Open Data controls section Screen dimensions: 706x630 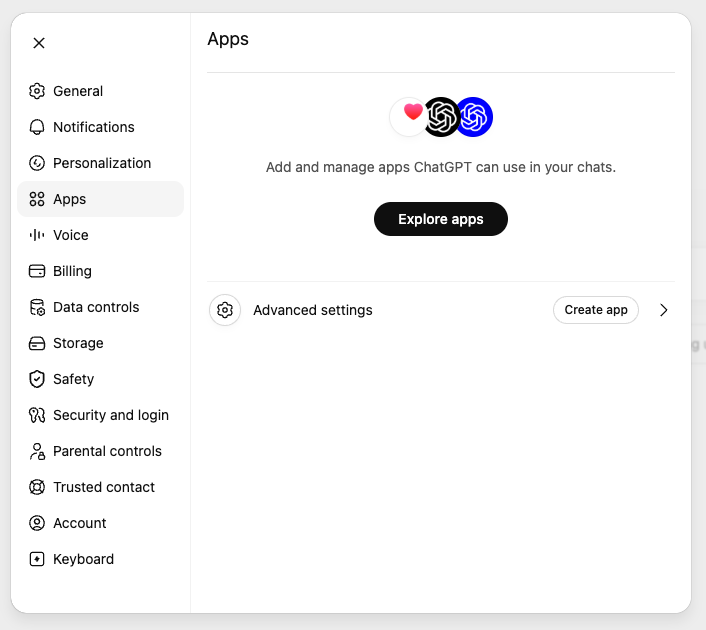pos(100,307)
